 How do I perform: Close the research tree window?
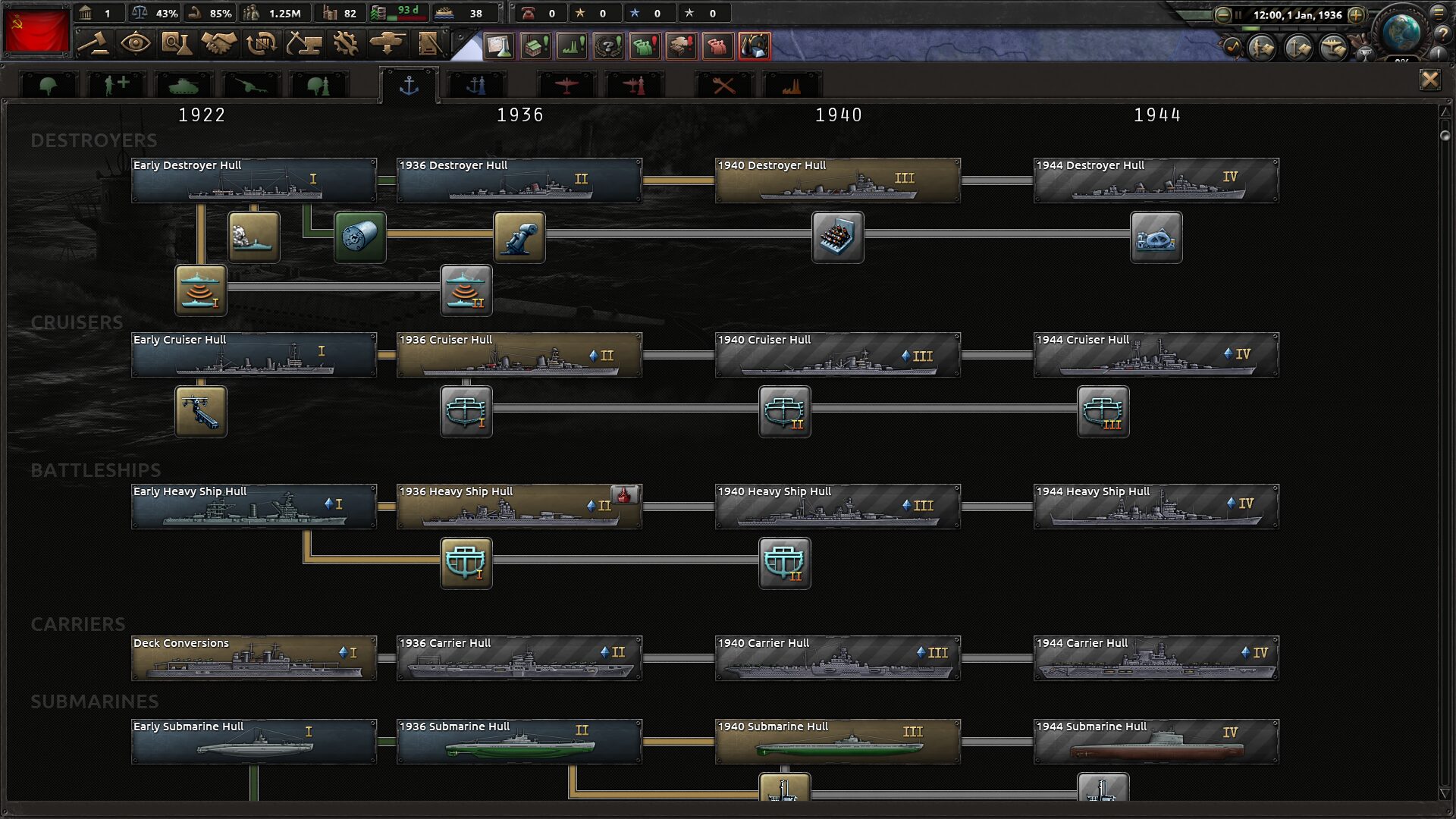pos(1430,80)
